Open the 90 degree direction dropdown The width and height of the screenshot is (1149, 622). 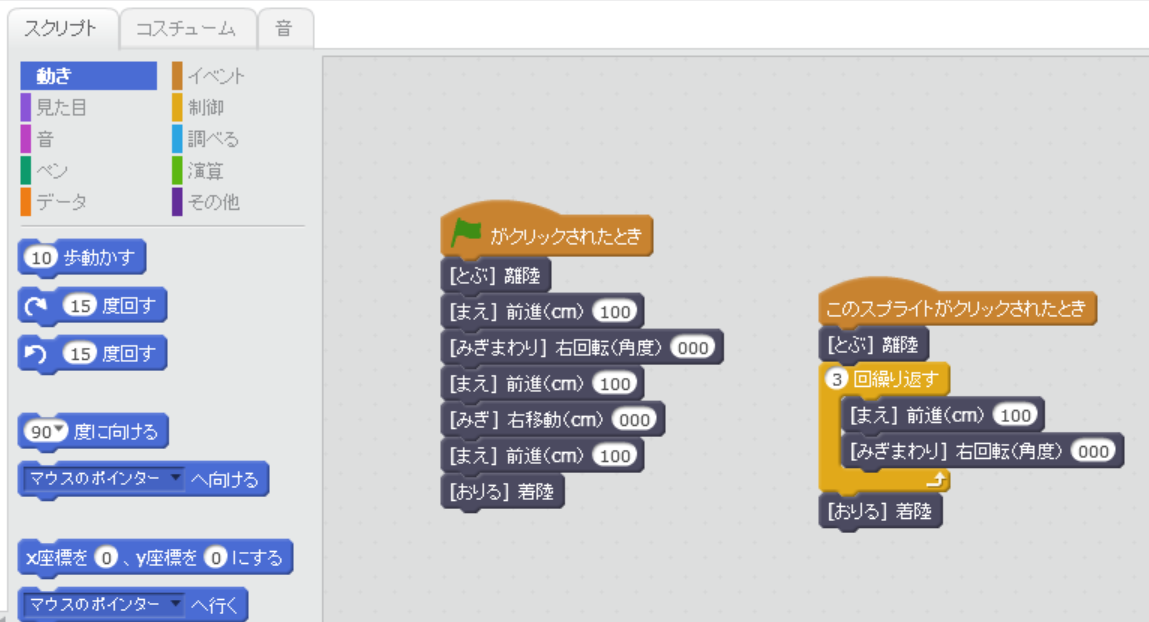(x=45, y=432)
